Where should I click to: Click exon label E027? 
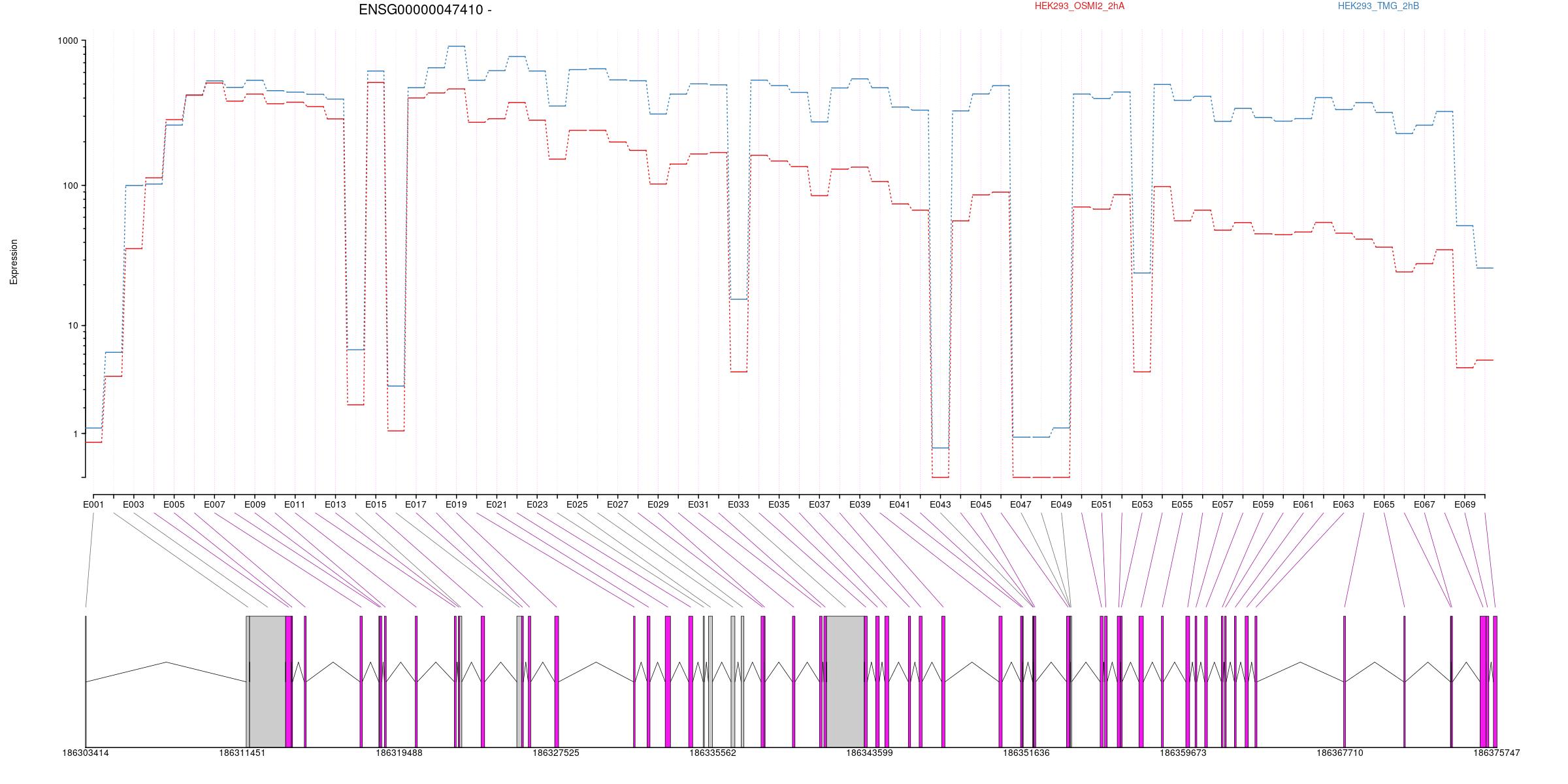pos(617,504)
